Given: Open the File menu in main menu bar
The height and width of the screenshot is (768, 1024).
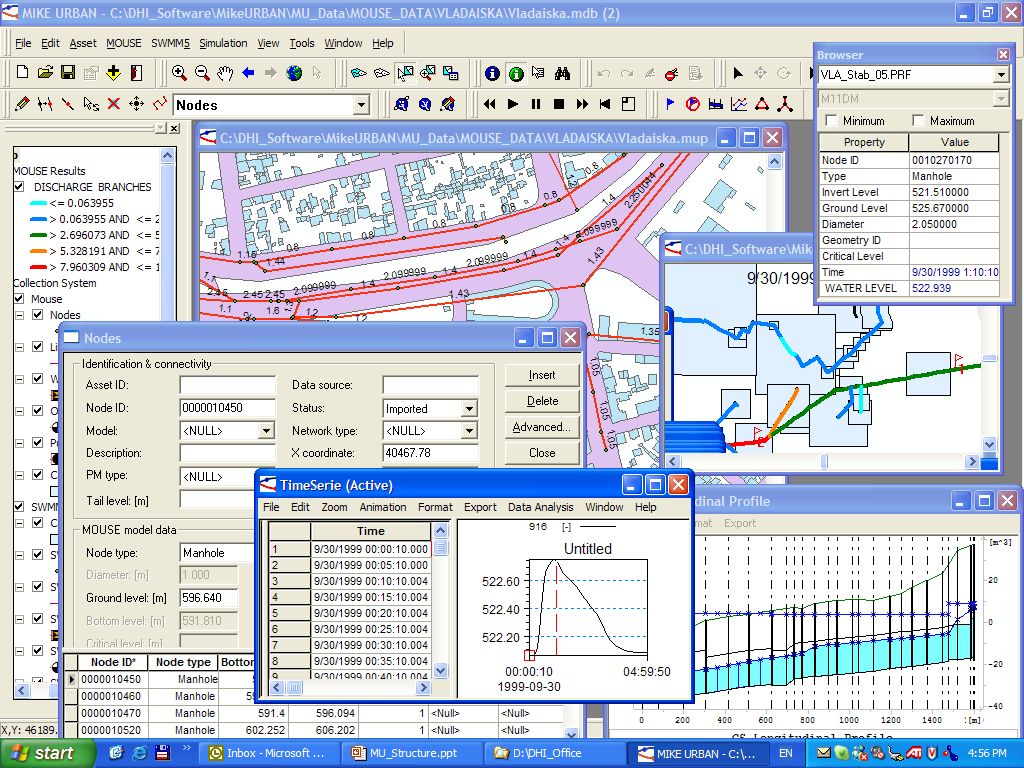Looking at the screenshot, I should point(23,43).
